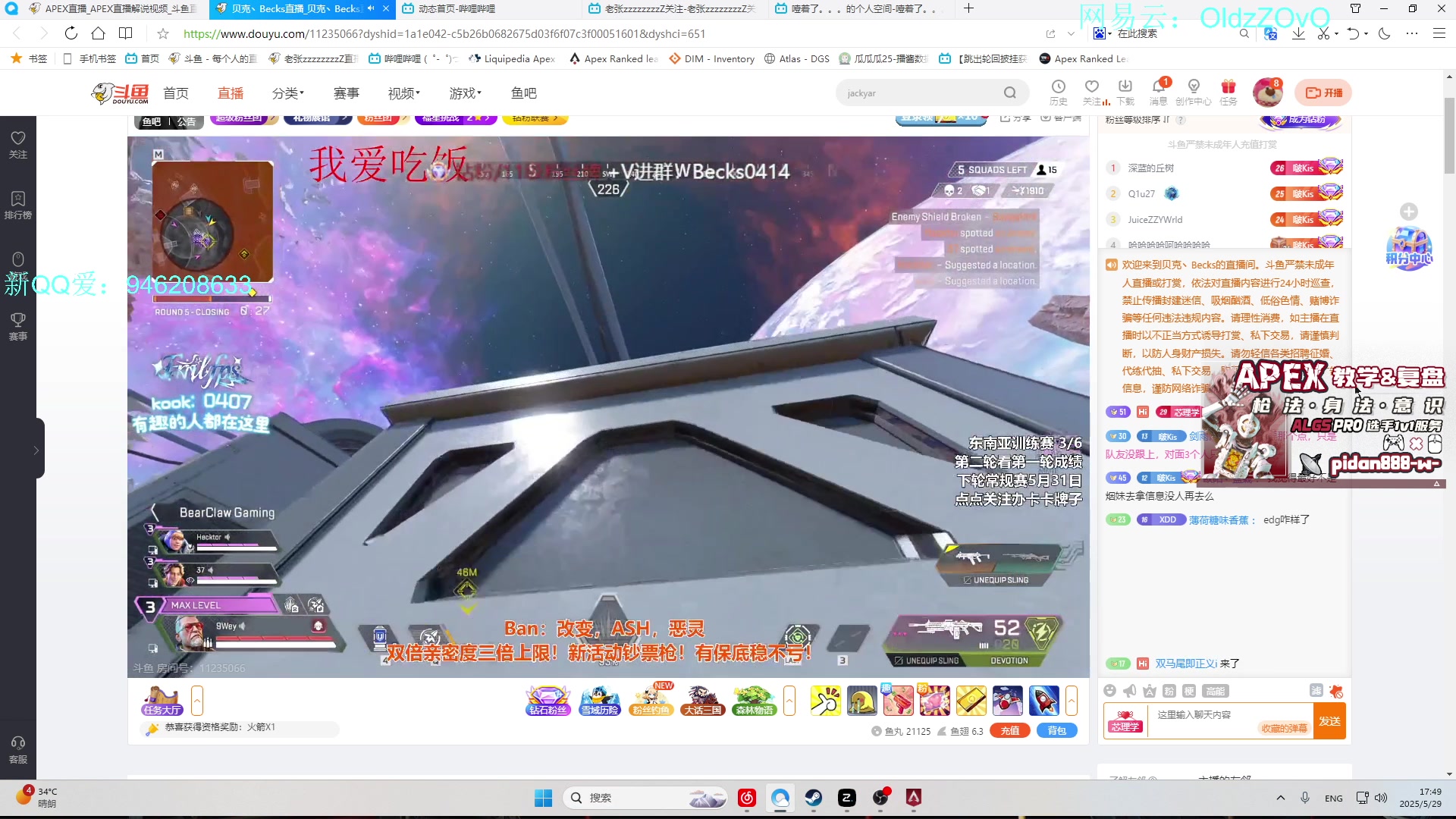Expand arrow after 森林物语 icons
The height and width of the screenshot is (819, 1456).
coord(789,701)
